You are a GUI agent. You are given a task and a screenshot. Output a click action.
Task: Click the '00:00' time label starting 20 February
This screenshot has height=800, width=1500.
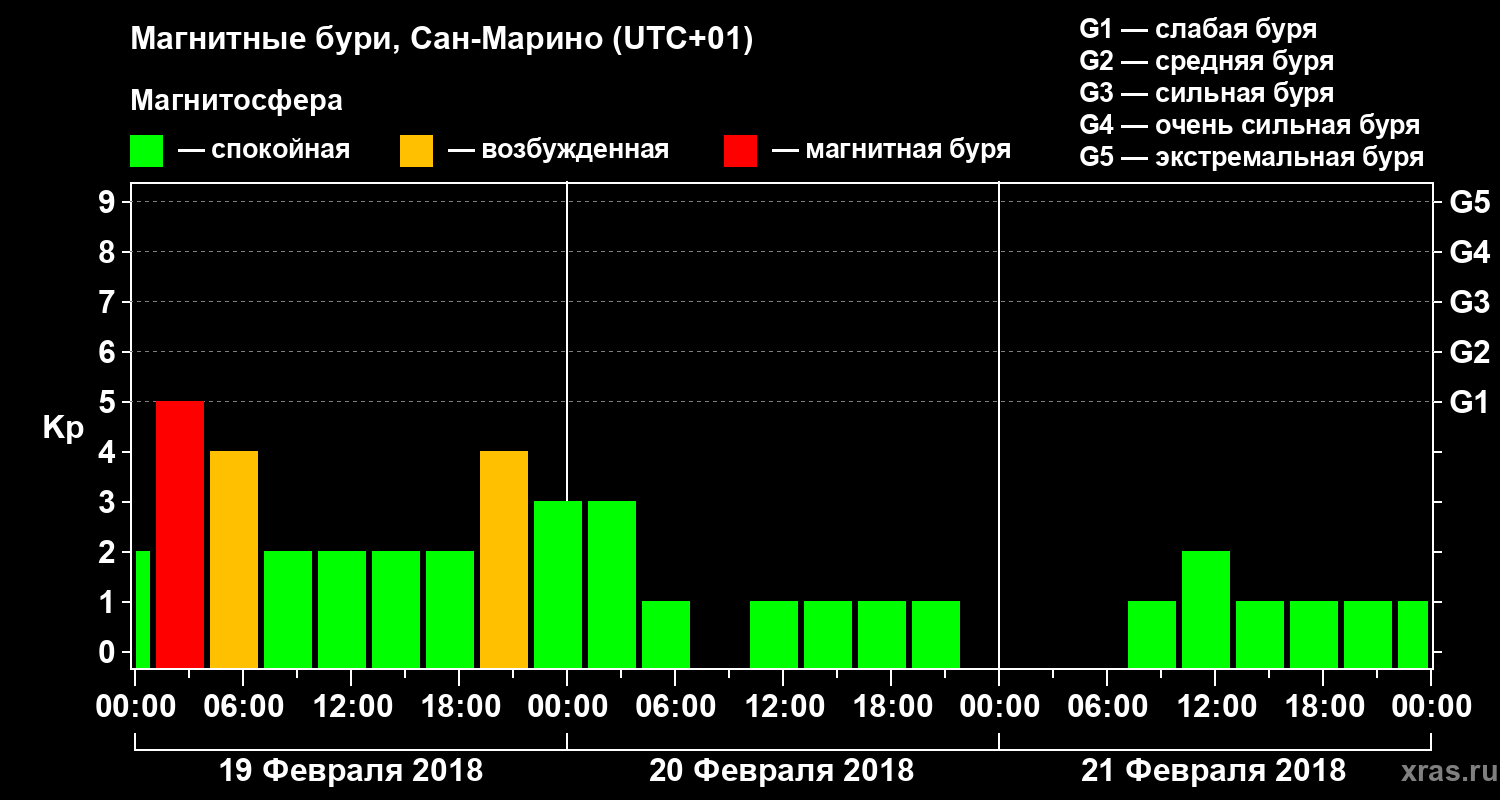(567, 706)
